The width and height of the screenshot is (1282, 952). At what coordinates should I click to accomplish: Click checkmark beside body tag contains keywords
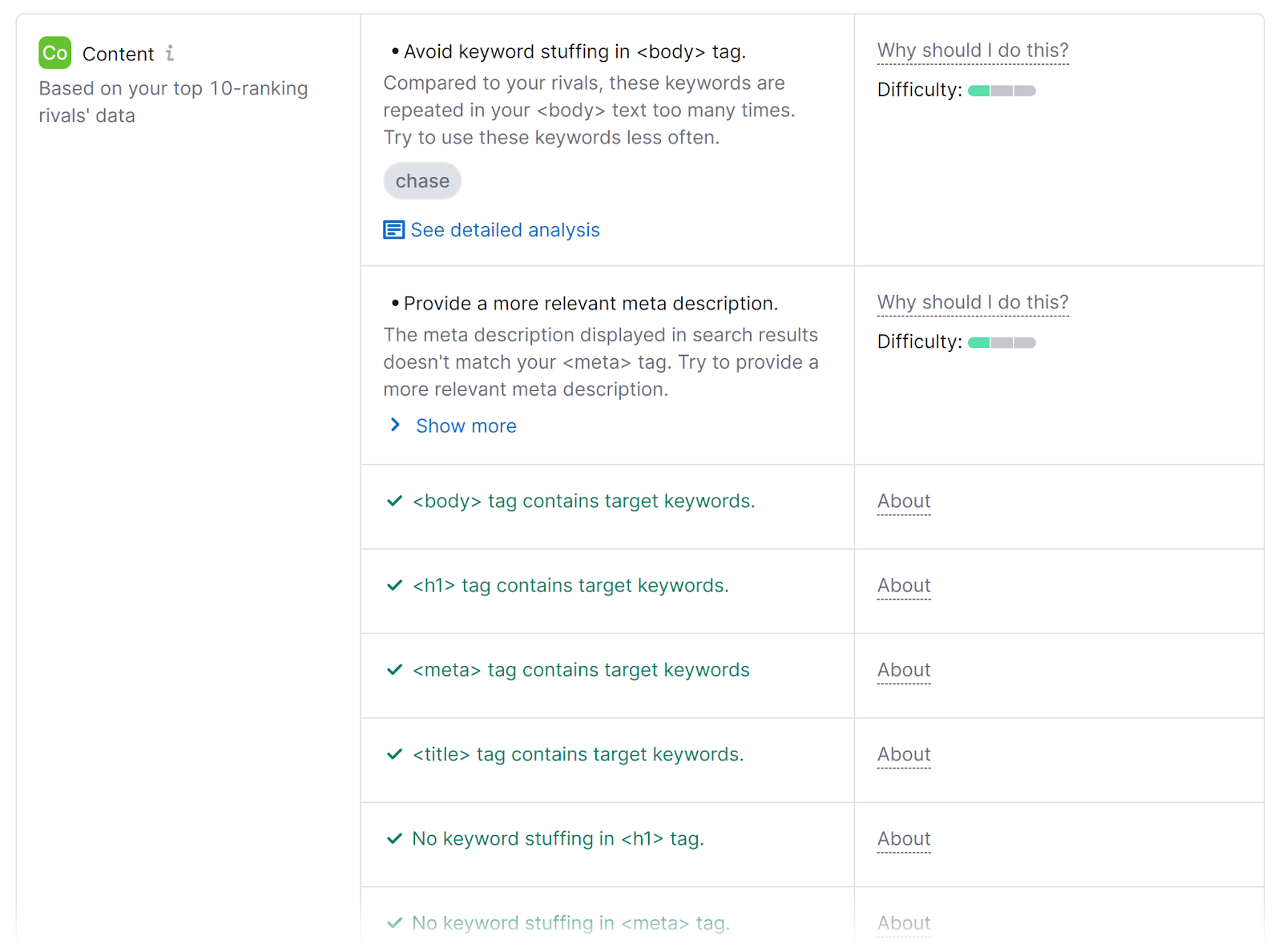tap(394, 501)
